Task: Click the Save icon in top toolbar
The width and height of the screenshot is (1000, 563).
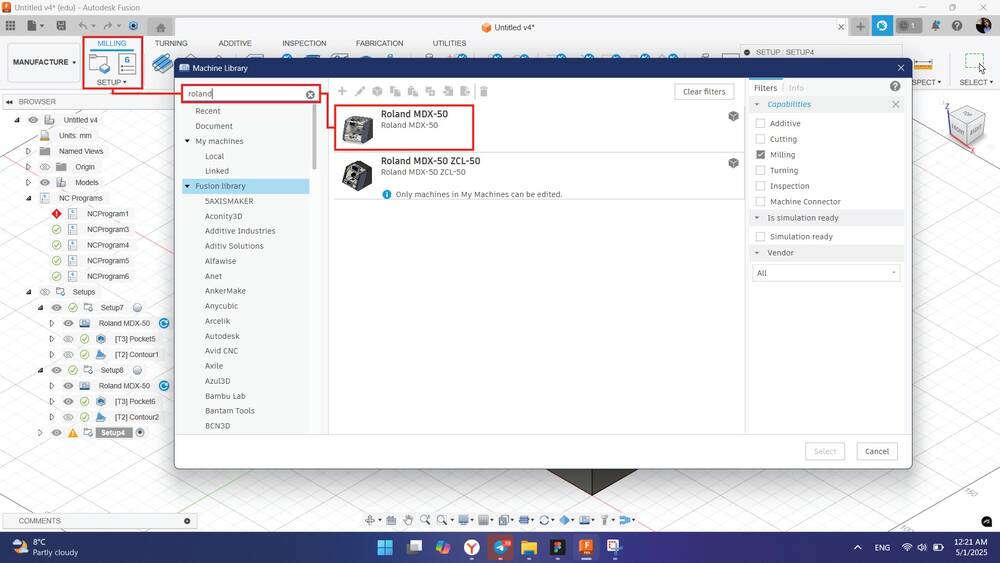Action: click(61, 26)
